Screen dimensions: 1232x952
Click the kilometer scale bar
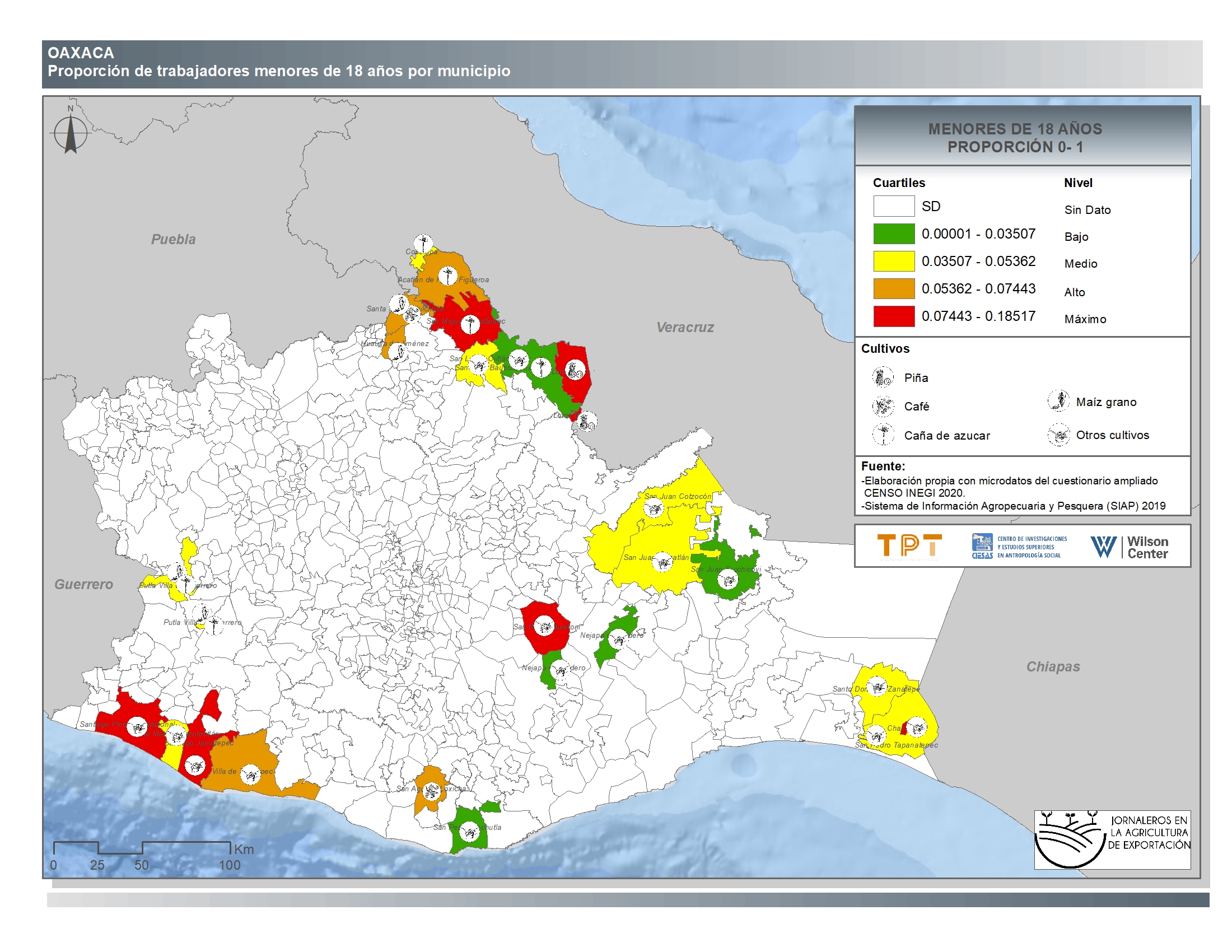coord(142,847)
